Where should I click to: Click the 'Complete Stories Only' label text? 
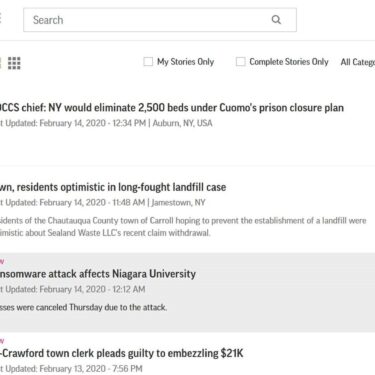(289, 62)
